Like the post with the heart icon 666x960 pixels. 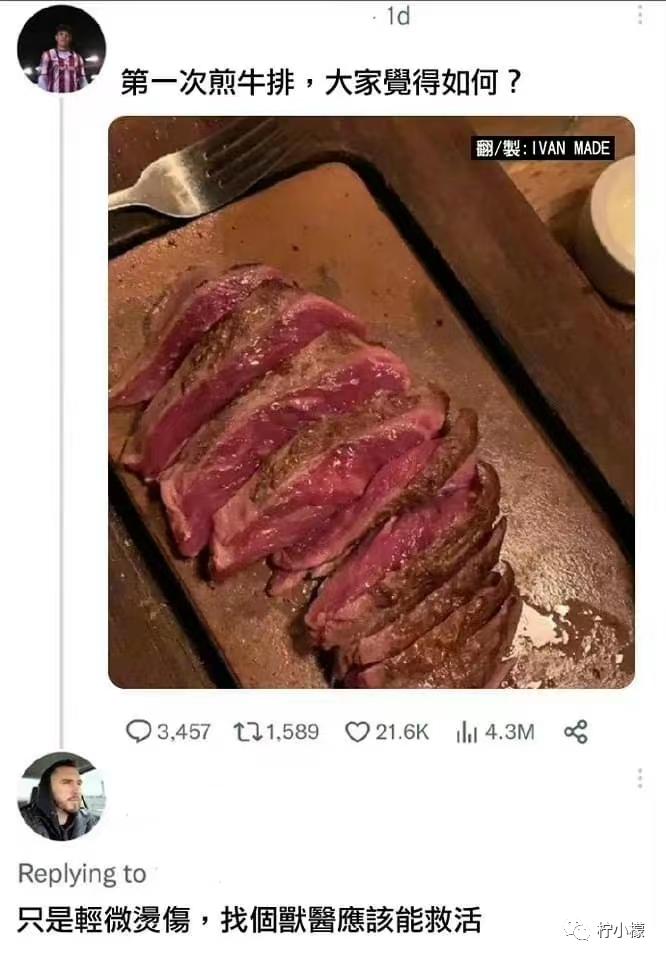[x=357, y=732]
